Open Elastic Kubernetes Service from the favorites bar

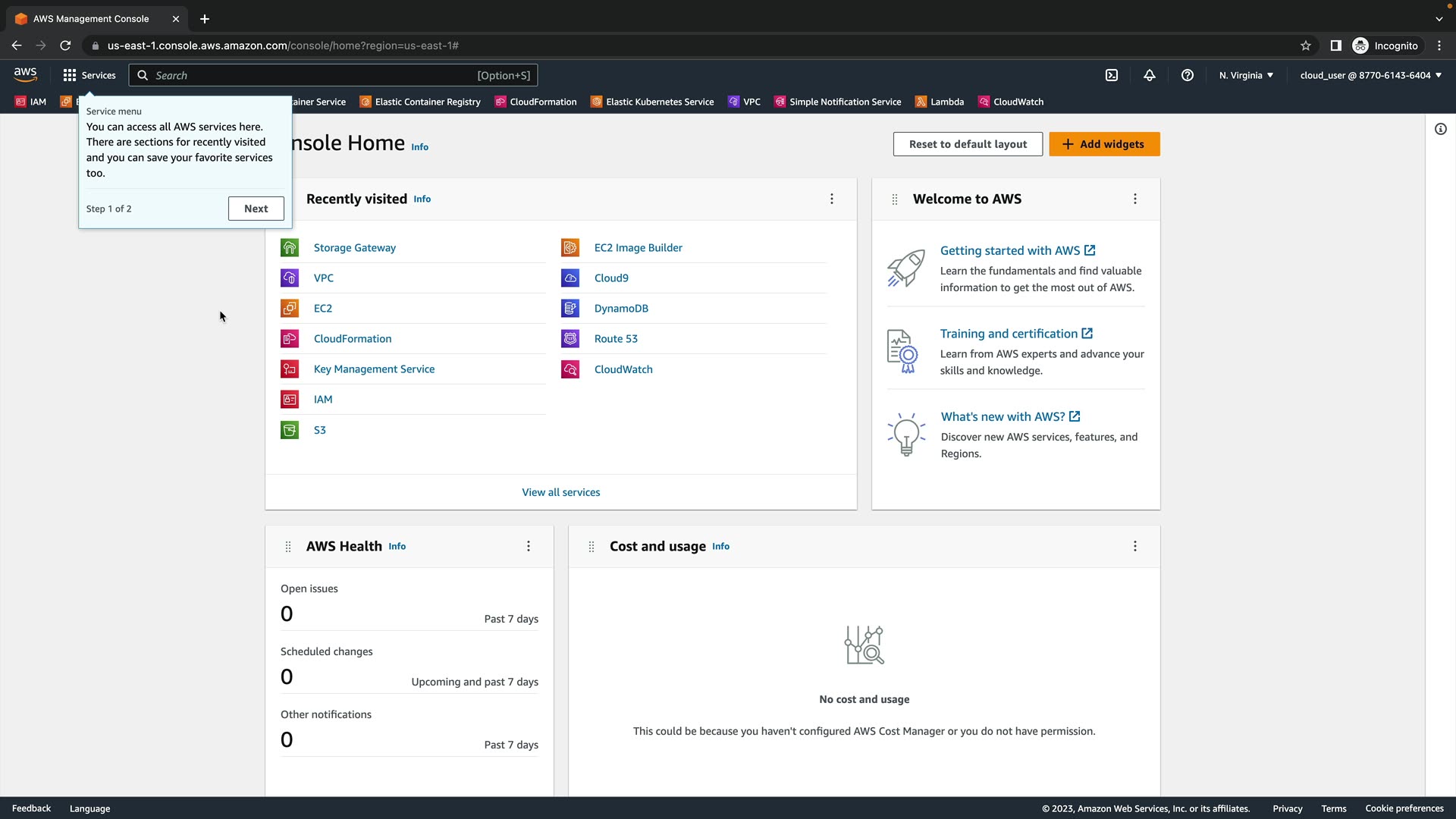[x=652, y=102]
